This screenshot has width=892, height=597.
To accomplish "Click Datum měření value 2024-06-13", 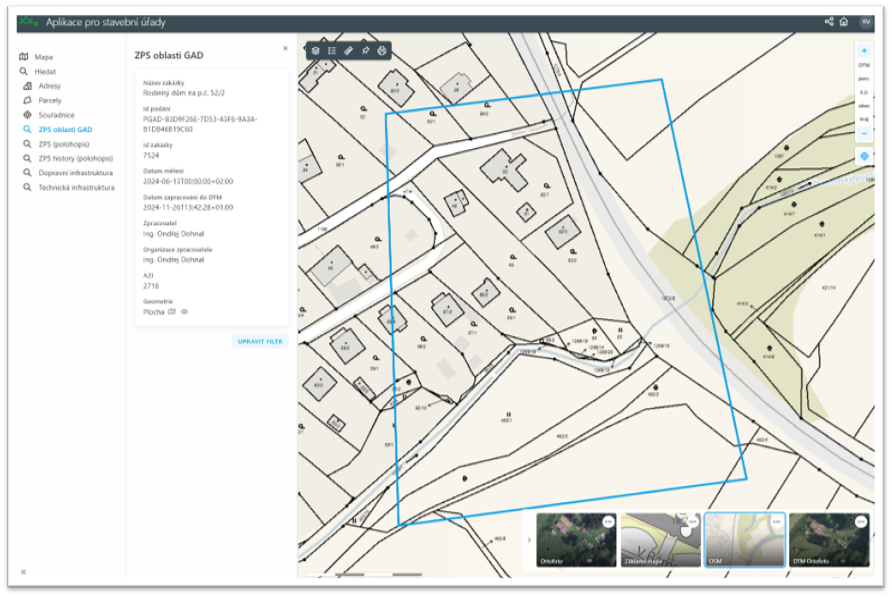I will (188, 182).
